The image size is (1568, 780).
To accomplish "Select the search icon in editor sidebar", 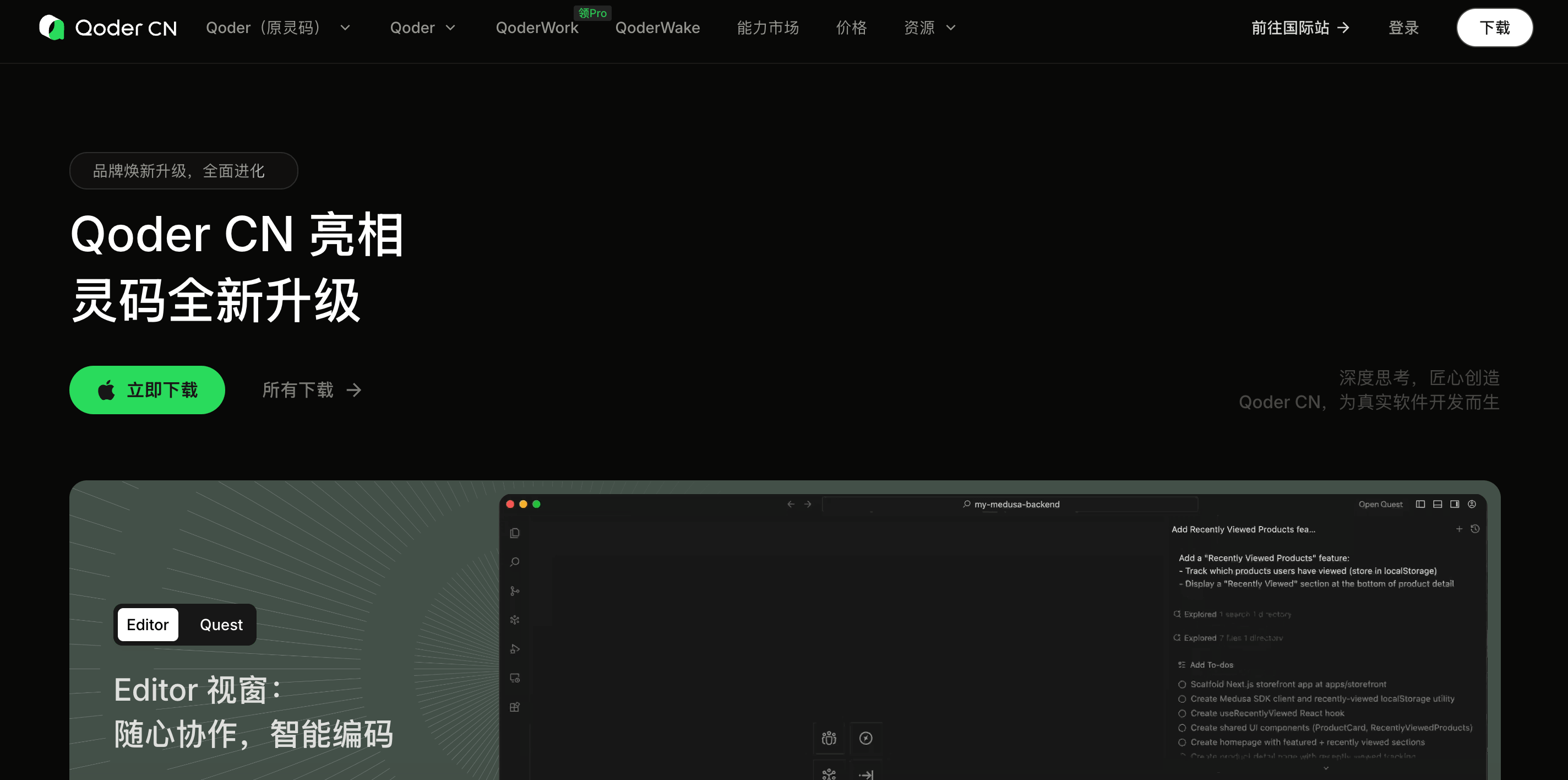I will (515, 561).
